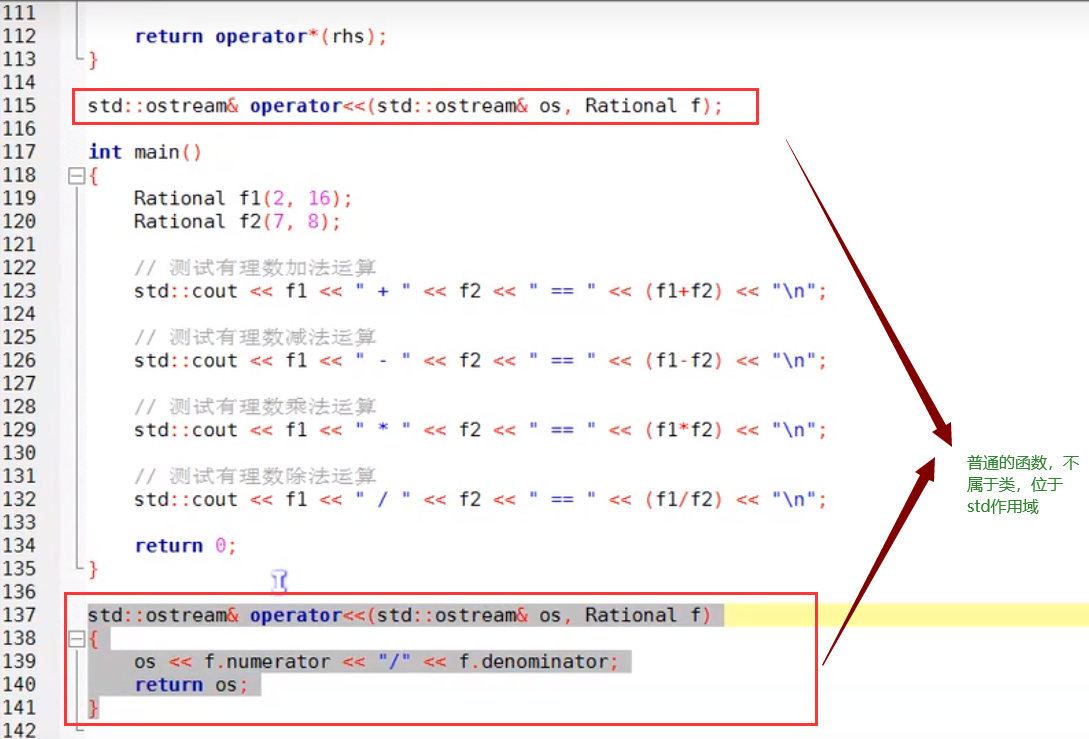Click the 'return 0;' statement
Viewport: 1089px width, 739px height.
[x=185, y=546]
